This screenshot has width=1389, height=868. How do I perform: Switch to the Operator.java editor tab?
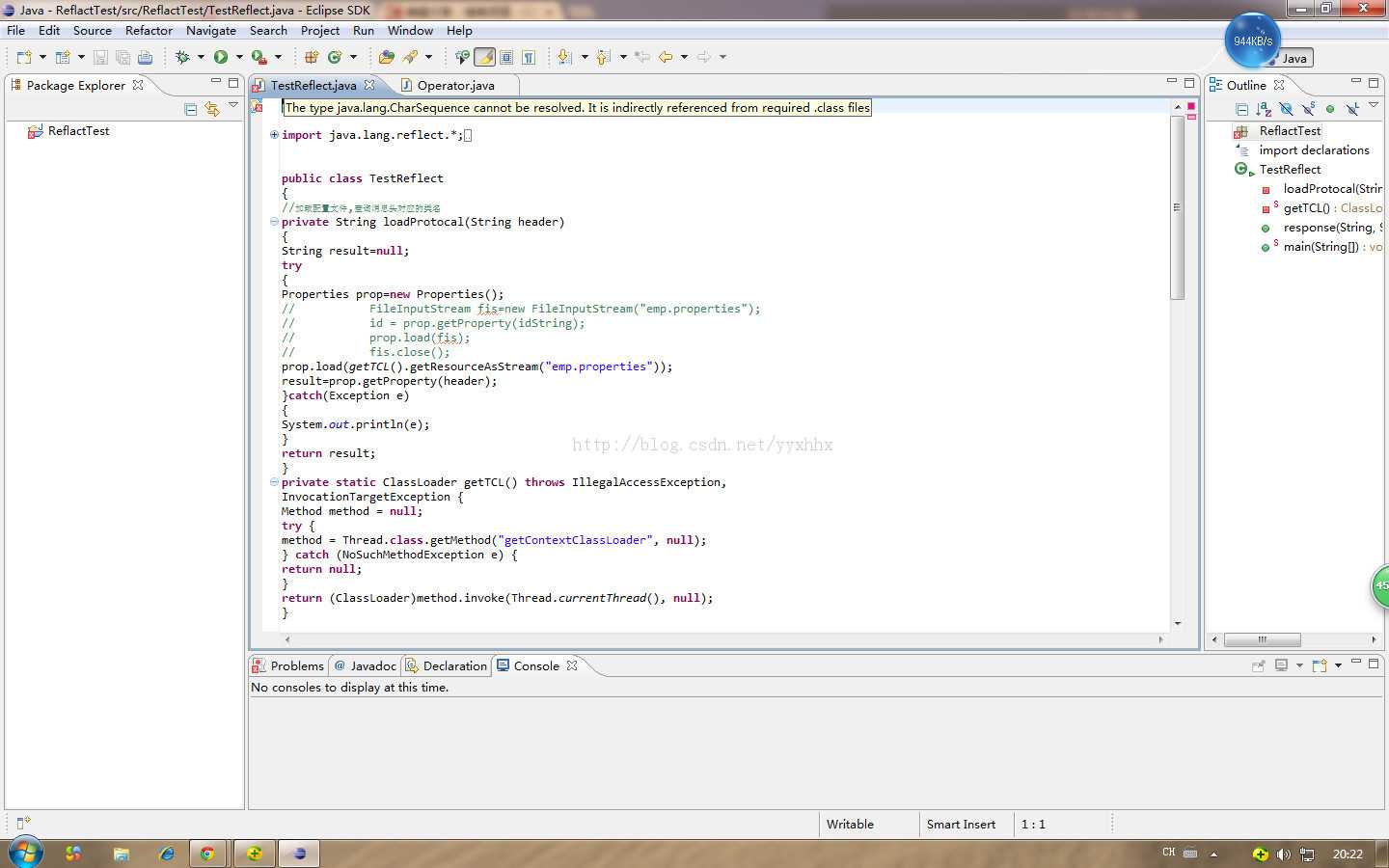click(454, 85)
